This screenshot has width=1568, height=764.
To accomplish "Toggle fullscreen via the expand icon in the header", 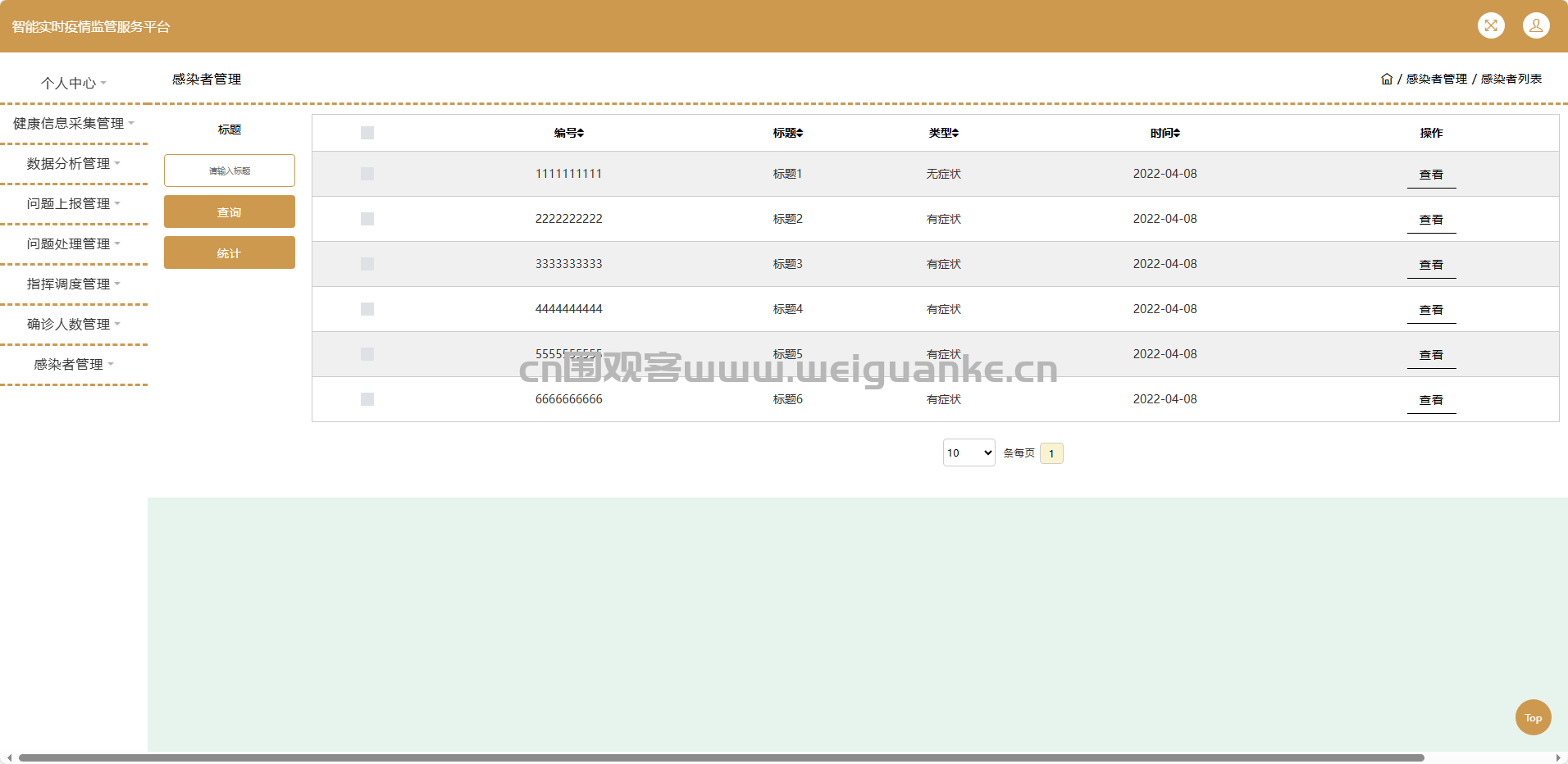I will 1491,25.
